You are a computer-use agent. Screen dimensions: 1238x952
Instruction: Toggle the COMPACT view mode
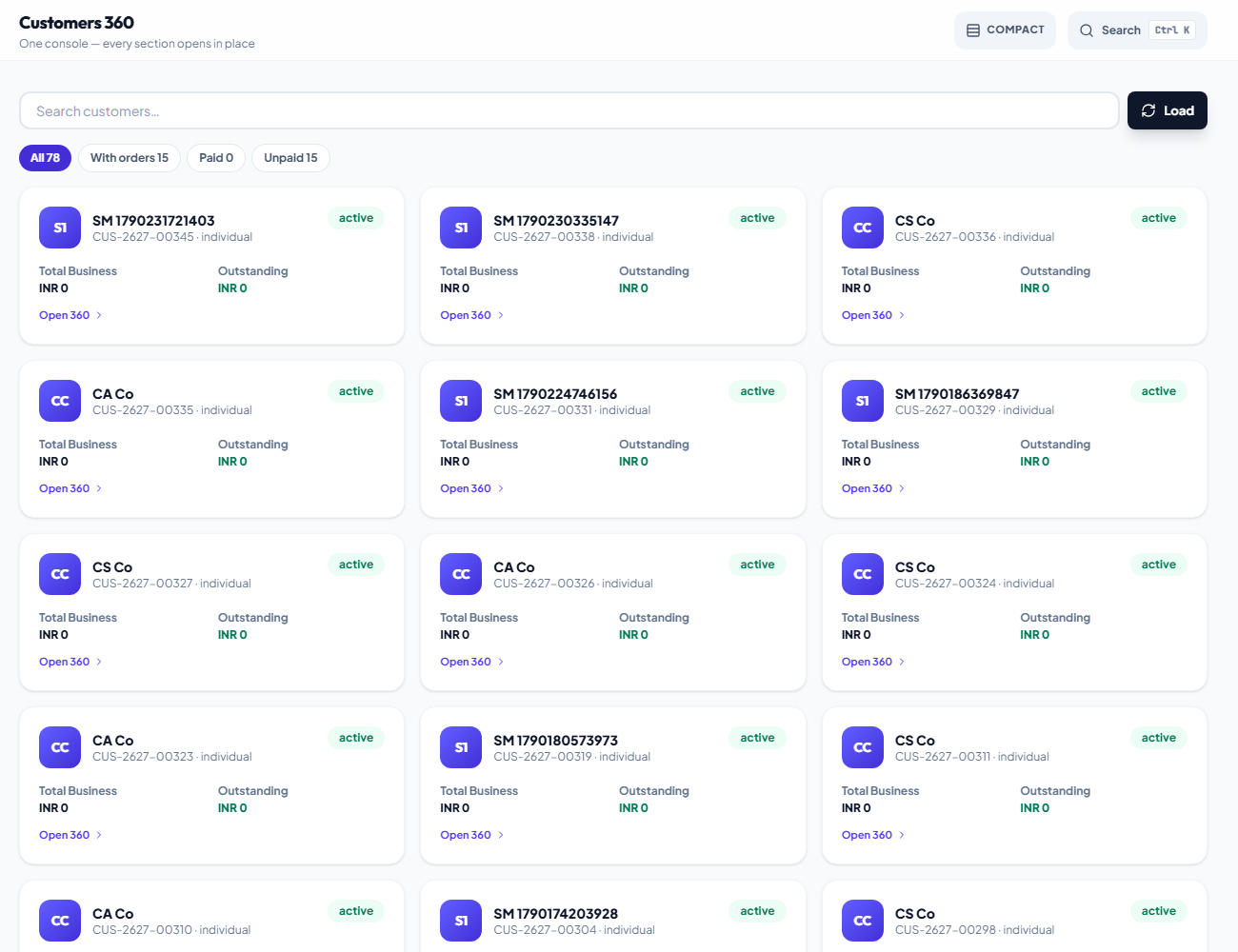[1005, 30]
